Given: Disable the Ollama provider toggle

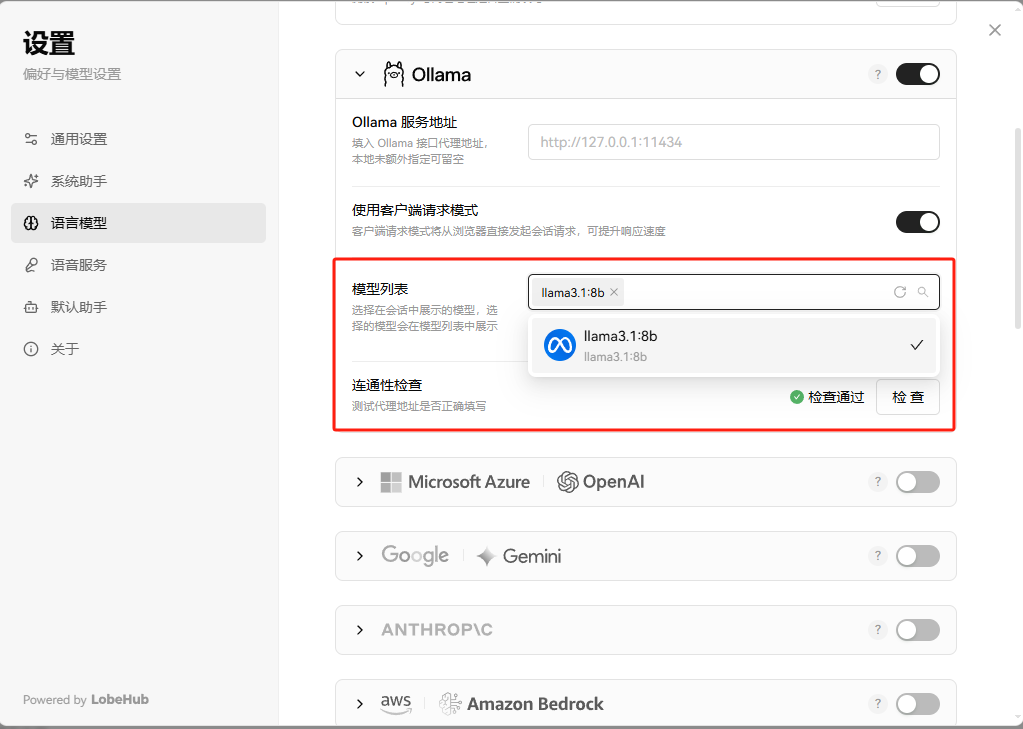Looking at the screenshot, I should [x=917, y=74].
